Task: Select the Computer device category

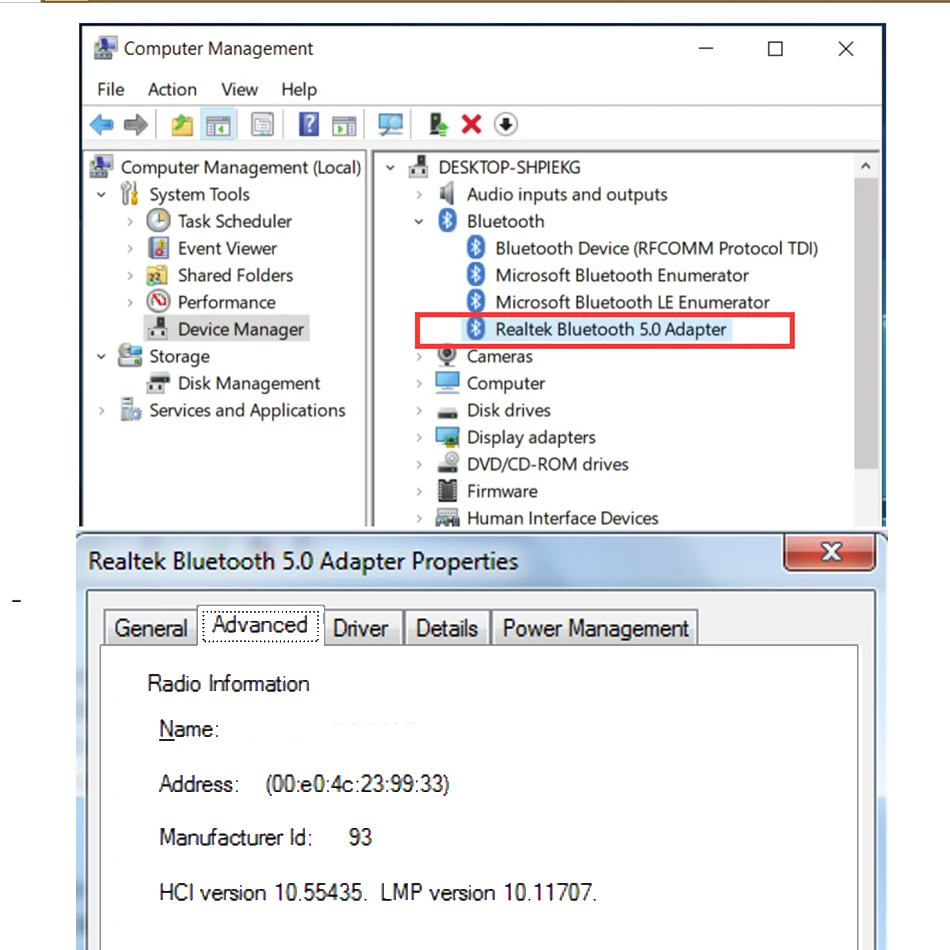Action: point(505,383)
